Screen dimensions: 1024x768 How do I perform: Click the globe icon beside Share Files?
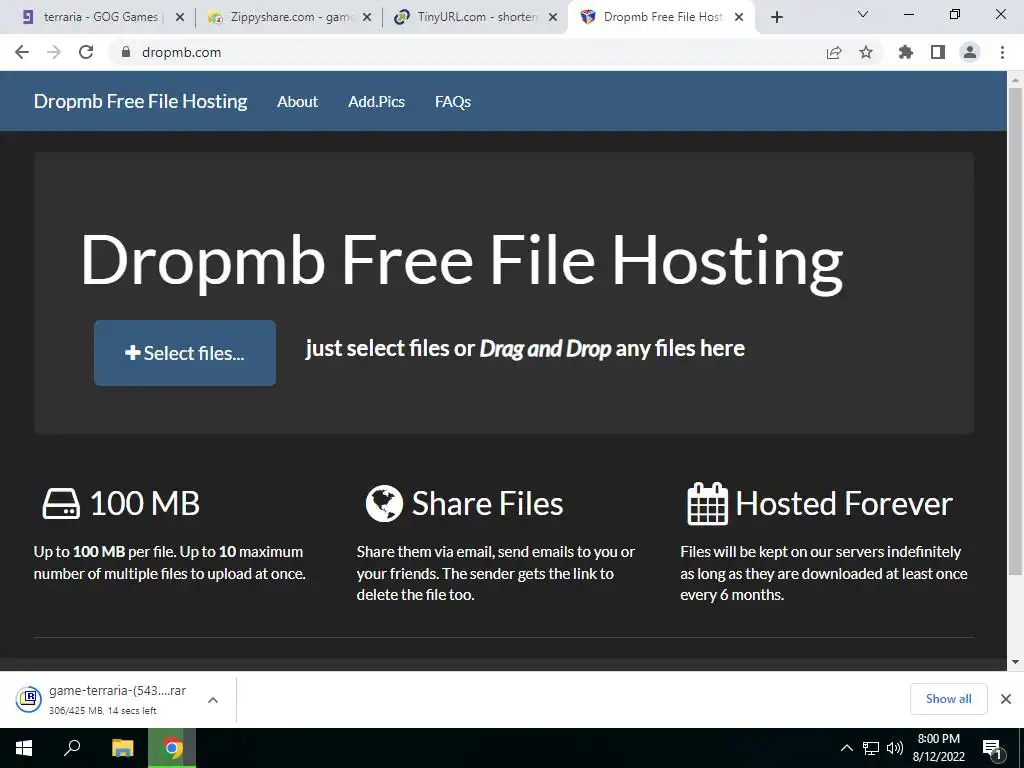(384, 504)
